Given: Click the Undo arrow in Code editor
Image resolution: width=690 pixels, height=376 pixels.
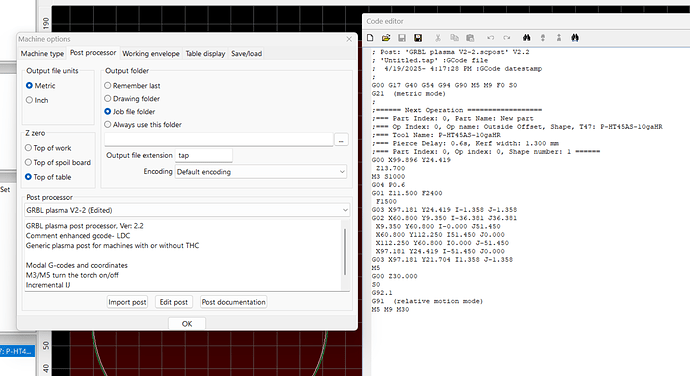Looking at the screenshot, I should click(x=491, y=38).
